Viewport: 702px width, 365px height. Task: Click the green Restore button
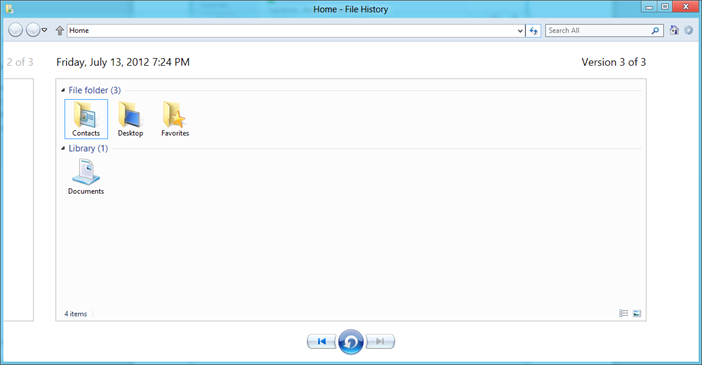(351, 342)
